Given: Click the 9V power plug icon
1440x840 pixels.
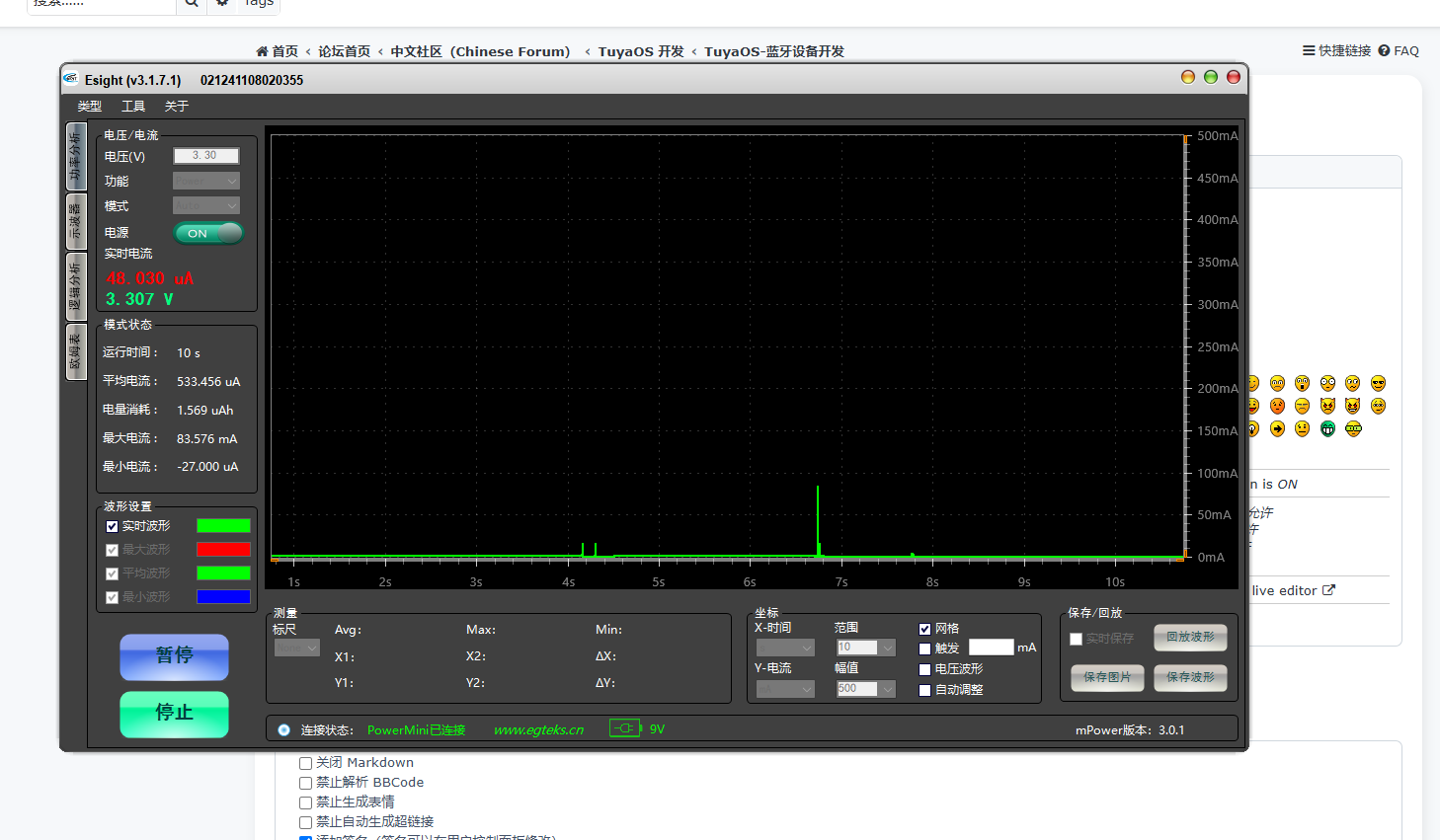Looking at the screenshot, I should (624, 728).
